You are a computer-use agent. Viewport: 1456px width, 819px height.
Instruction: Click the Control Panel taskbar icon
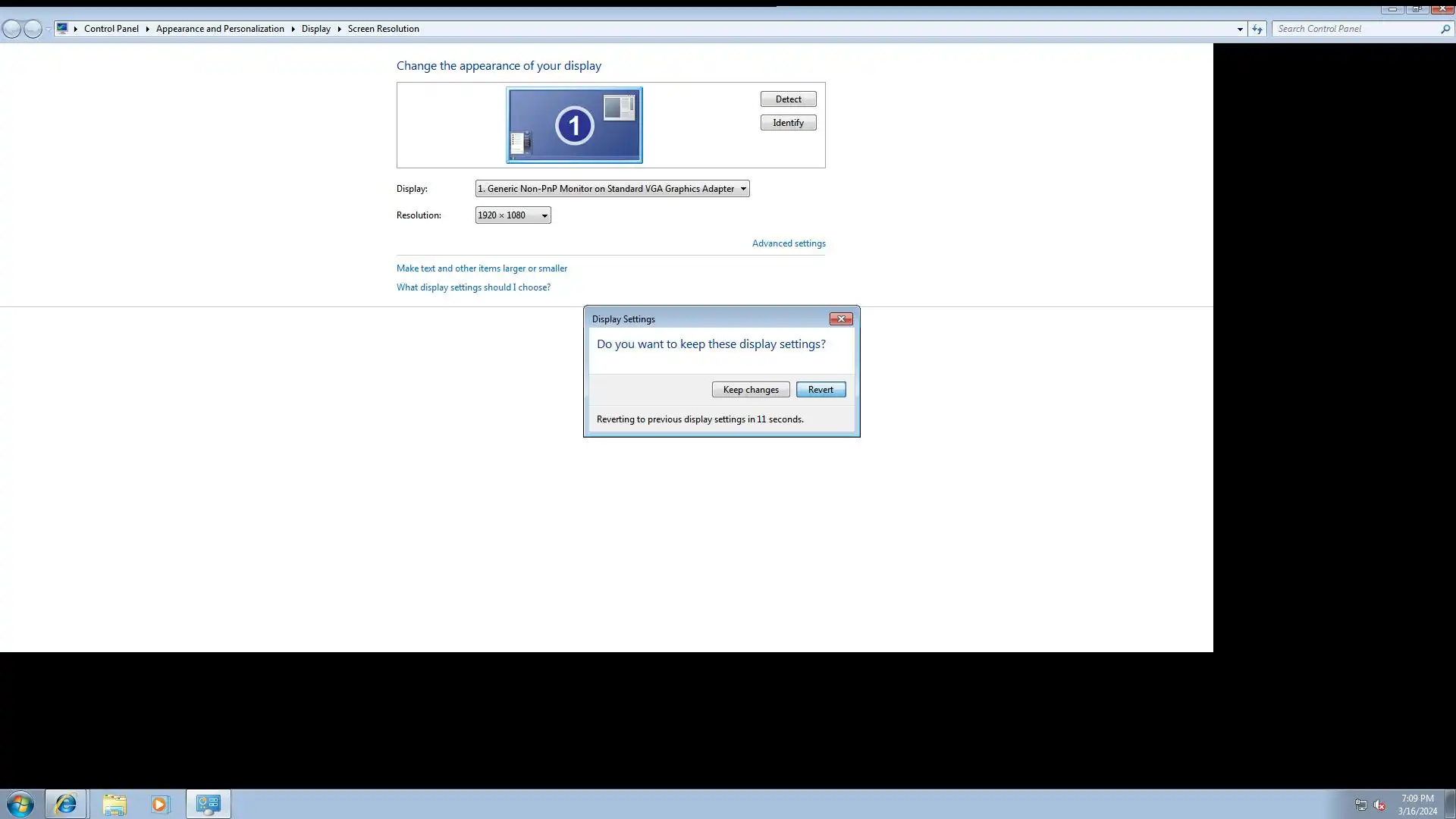point(208,804)
